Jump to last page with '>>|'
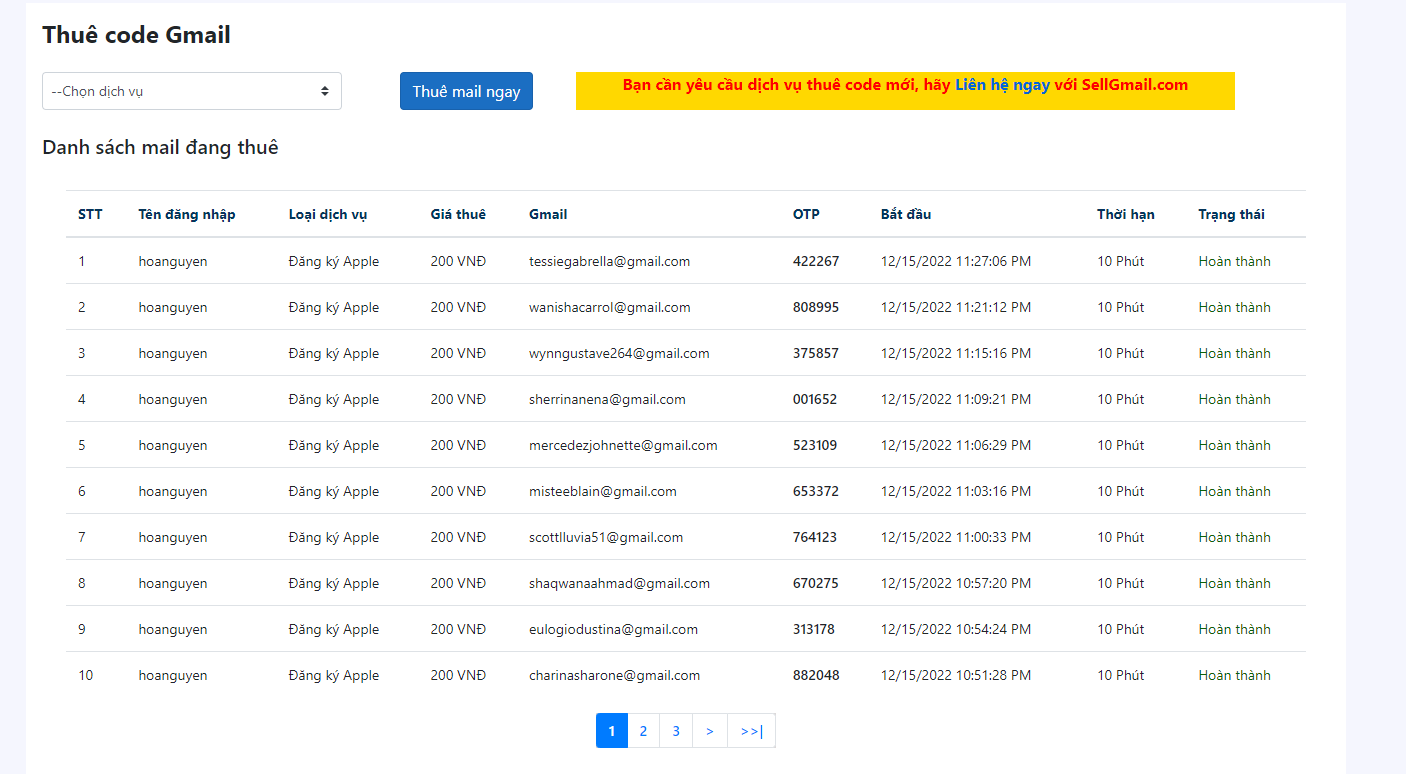Image resolution: width=1406 pixels, height=774 pixels. (751, 731)
